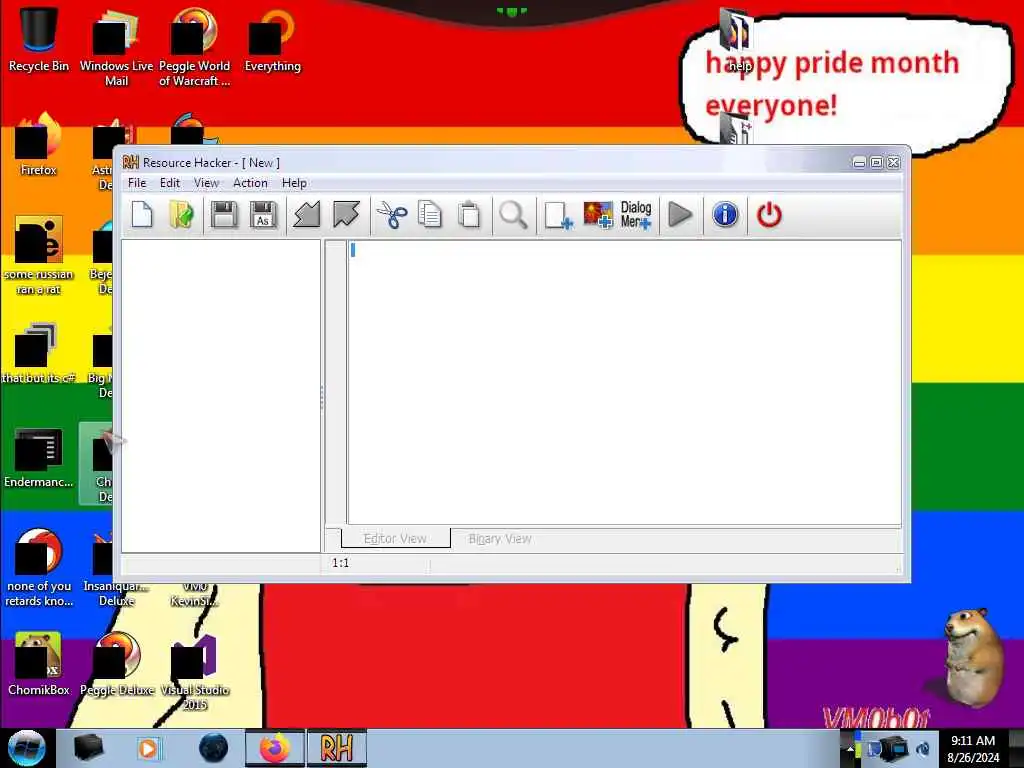This screenshot has height=768, width=1024.
Task: Open the media player taskbar icon
Action: pyautogui.click(x=148, y=748)
